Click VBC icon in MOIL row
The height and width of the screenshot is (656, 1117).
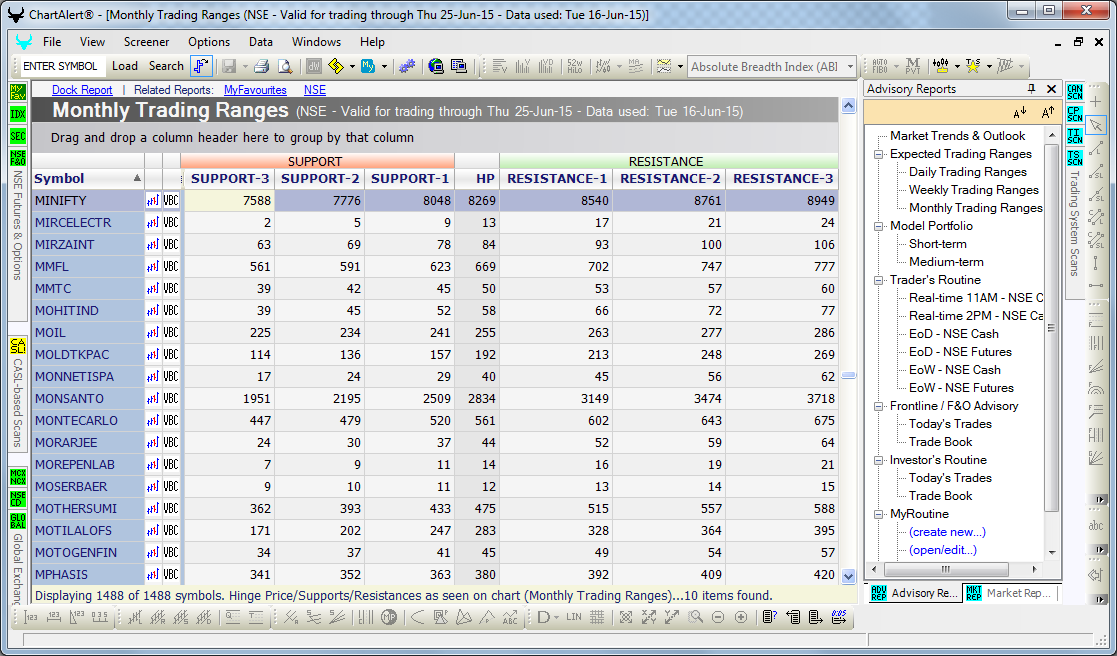[171, 333]
